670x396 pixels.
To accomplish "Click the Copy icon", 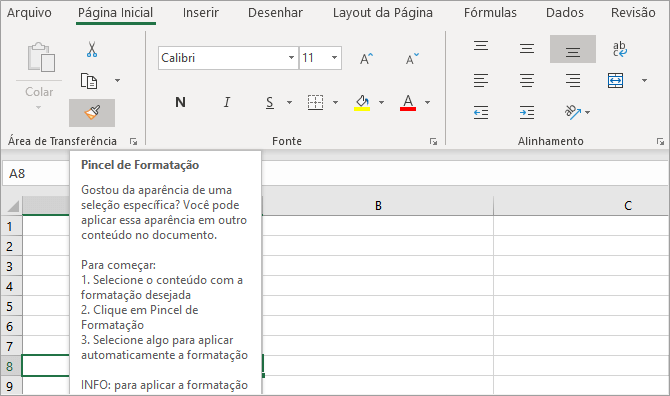I will pos(89,81).
